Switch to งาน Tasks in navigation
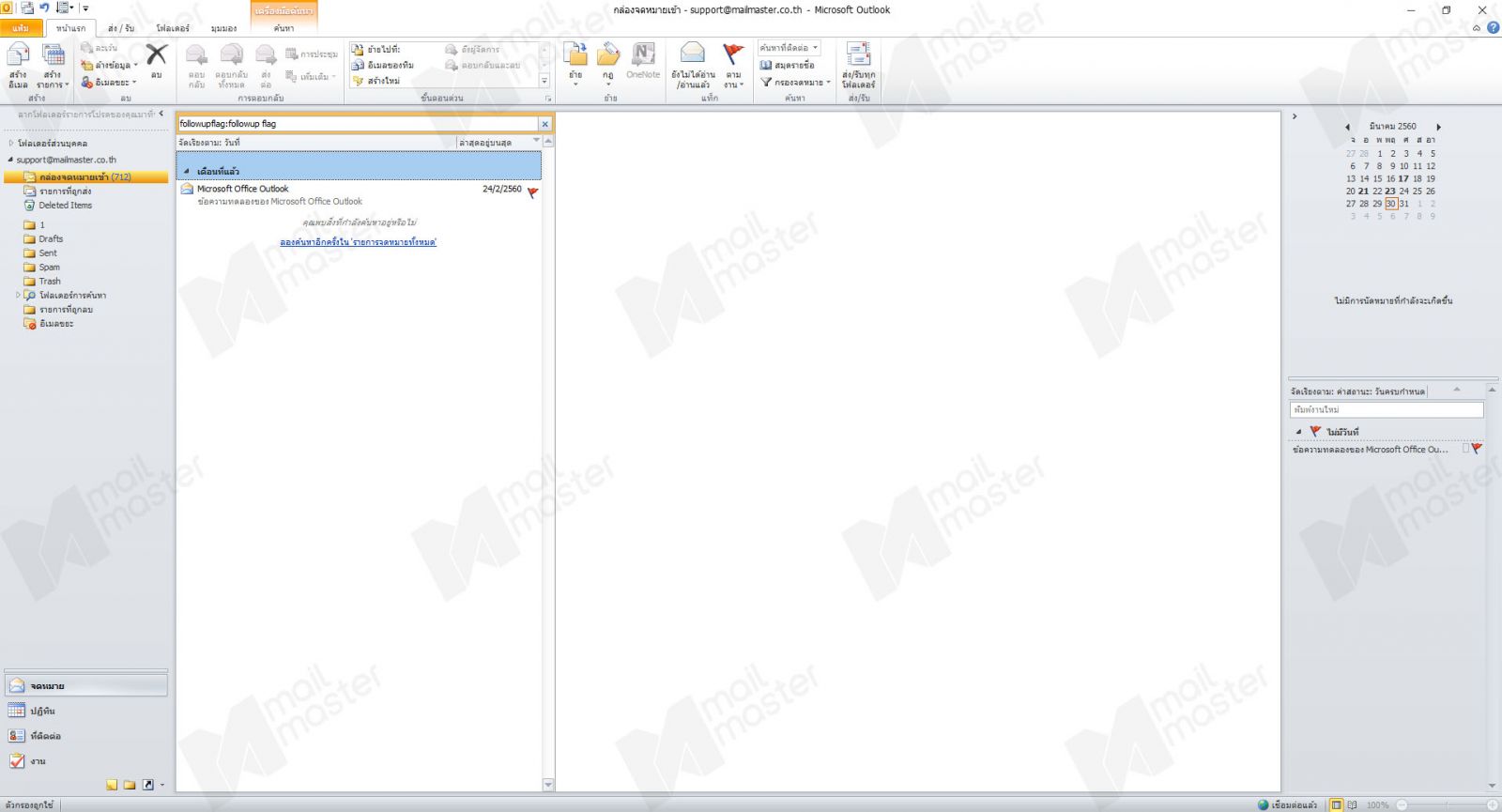Screen dimensions: 1502x812 pyautogui.click(x=85, y=761)
